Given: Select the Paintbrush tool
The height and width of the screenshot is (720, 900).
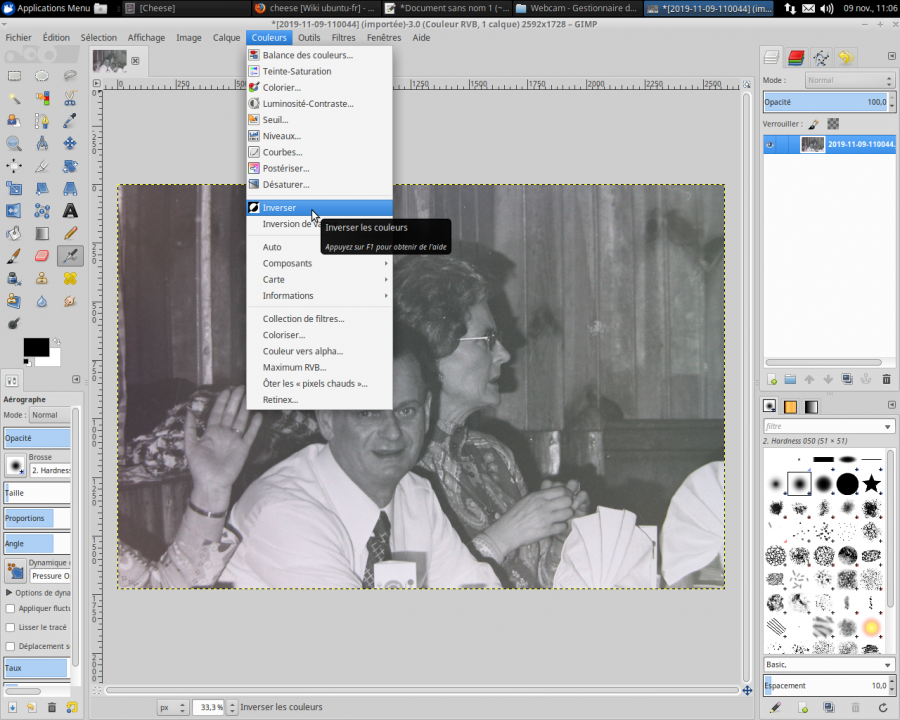Looking at the screenshot, I should point(14,256).
